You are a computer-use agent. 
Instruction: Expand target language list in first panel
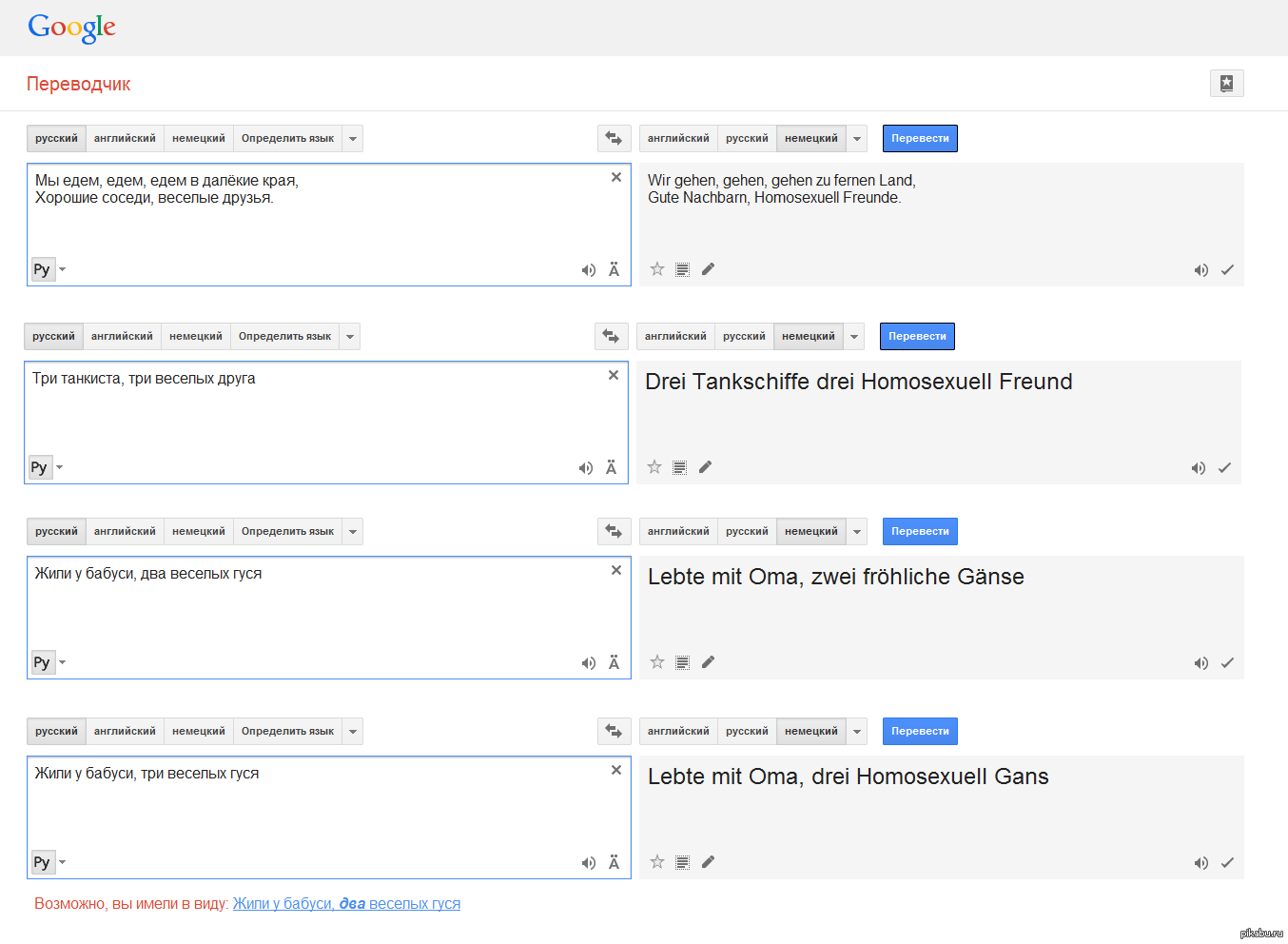pos(857,139)
